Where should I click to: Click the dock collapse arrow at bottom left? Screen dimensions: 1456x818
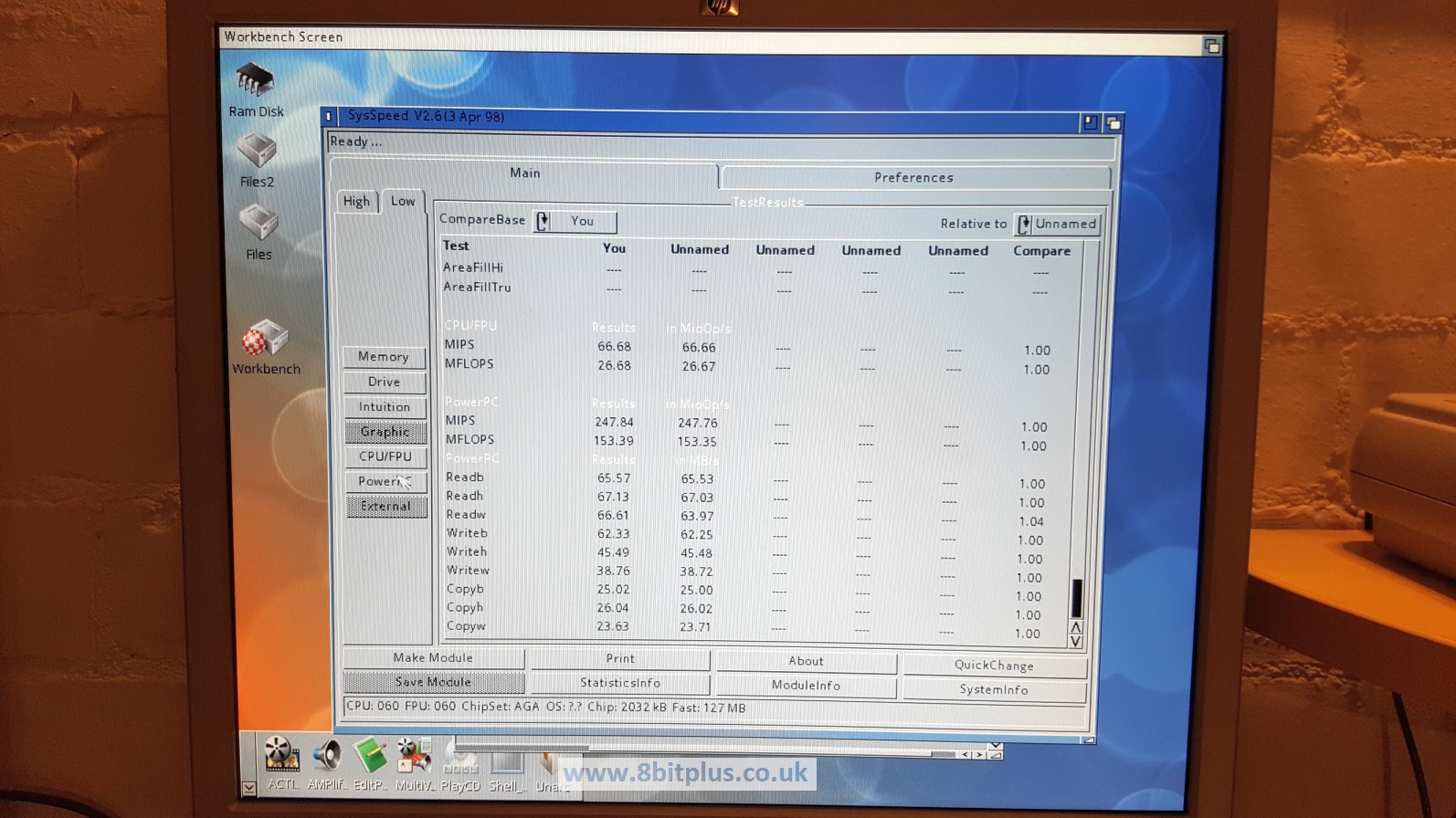coord(248,788)
